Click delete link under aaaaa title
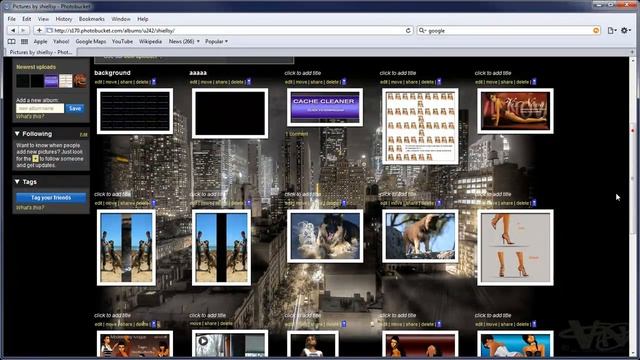 click(x=237, y=82)
